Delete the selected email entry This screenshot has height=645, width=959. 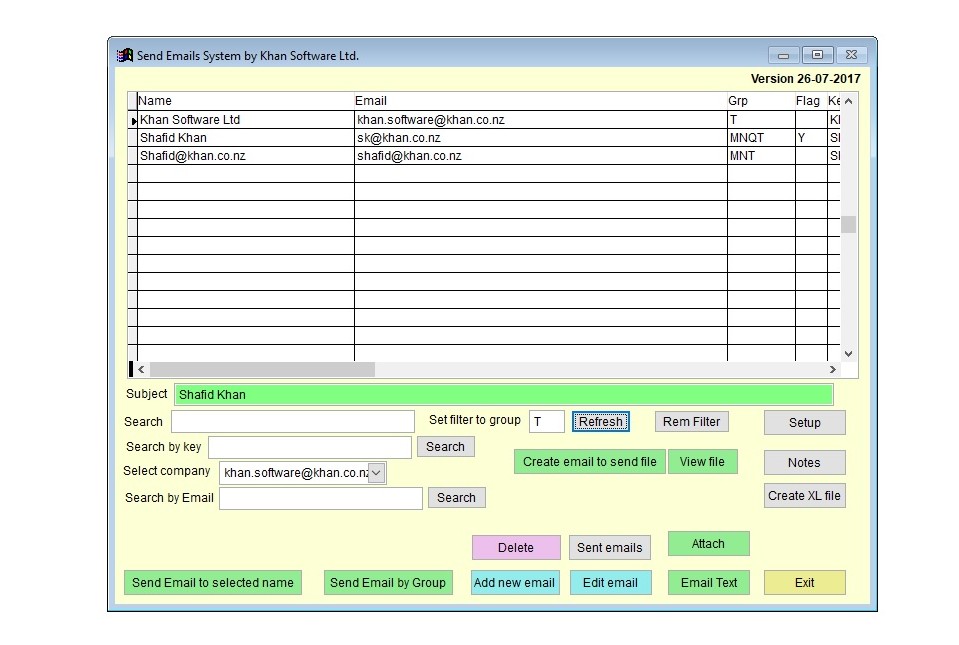pos(516,548)
